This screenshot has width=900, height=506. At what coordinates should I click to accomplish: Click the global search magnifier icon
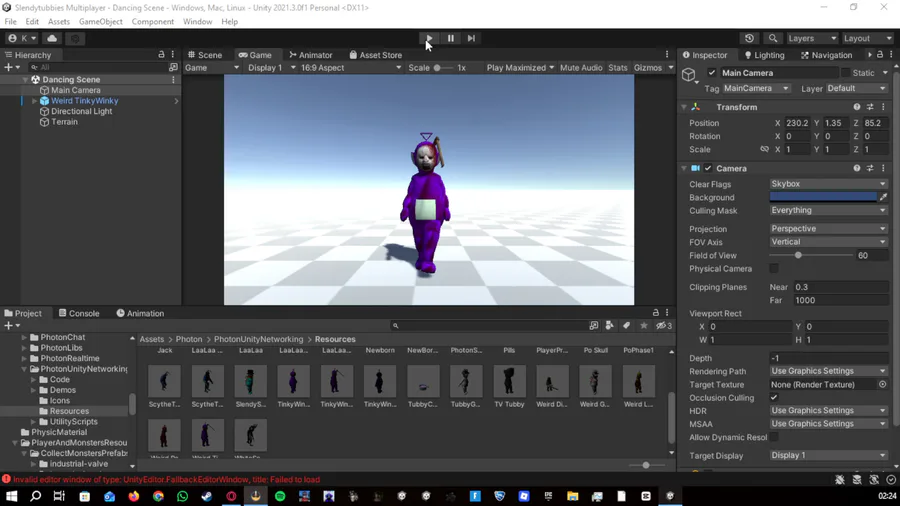pyautogui.click(x=773, y=38)
